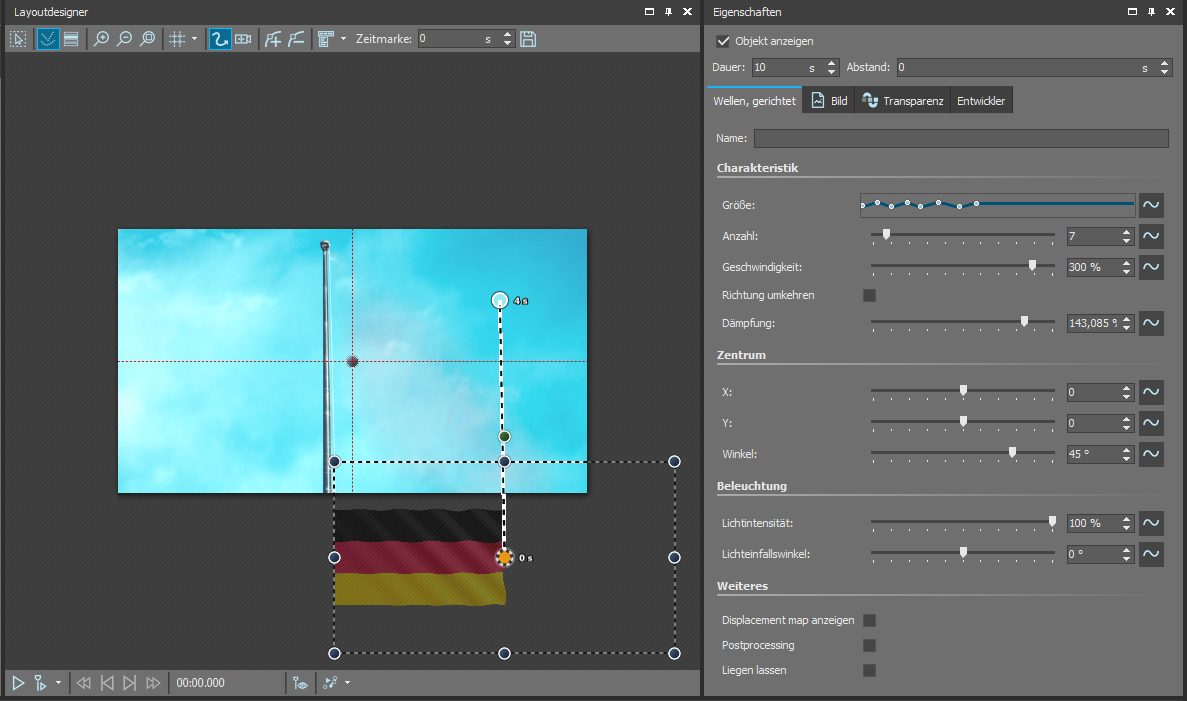The height and width of the screenshot is (701, 1187).
Task: Open curve editor for Winkel
Action: 1151,454
